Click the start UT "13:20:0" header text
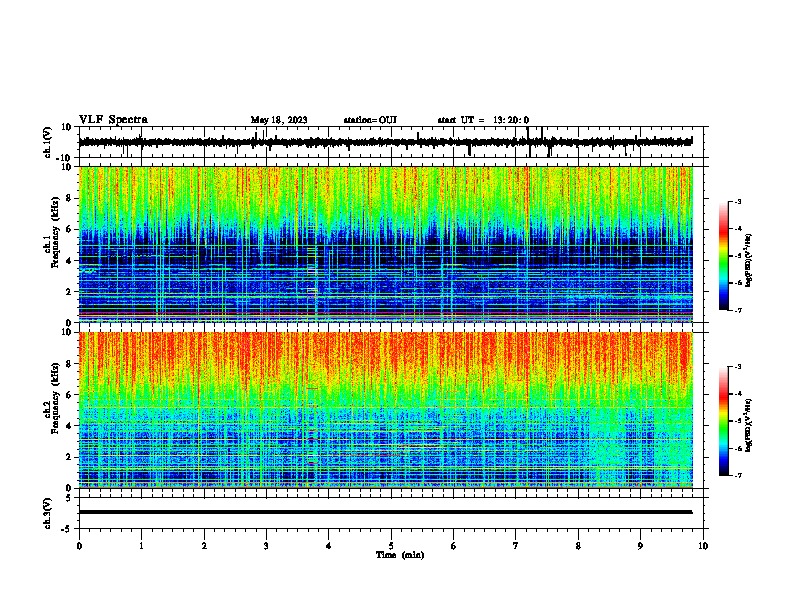 pos(511,120)
